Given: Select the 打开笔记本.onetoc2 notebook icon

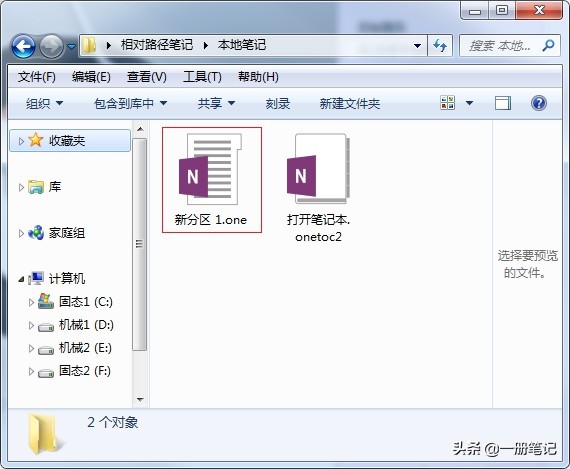Looking at the screenshot, I should [x=318, y=168].
